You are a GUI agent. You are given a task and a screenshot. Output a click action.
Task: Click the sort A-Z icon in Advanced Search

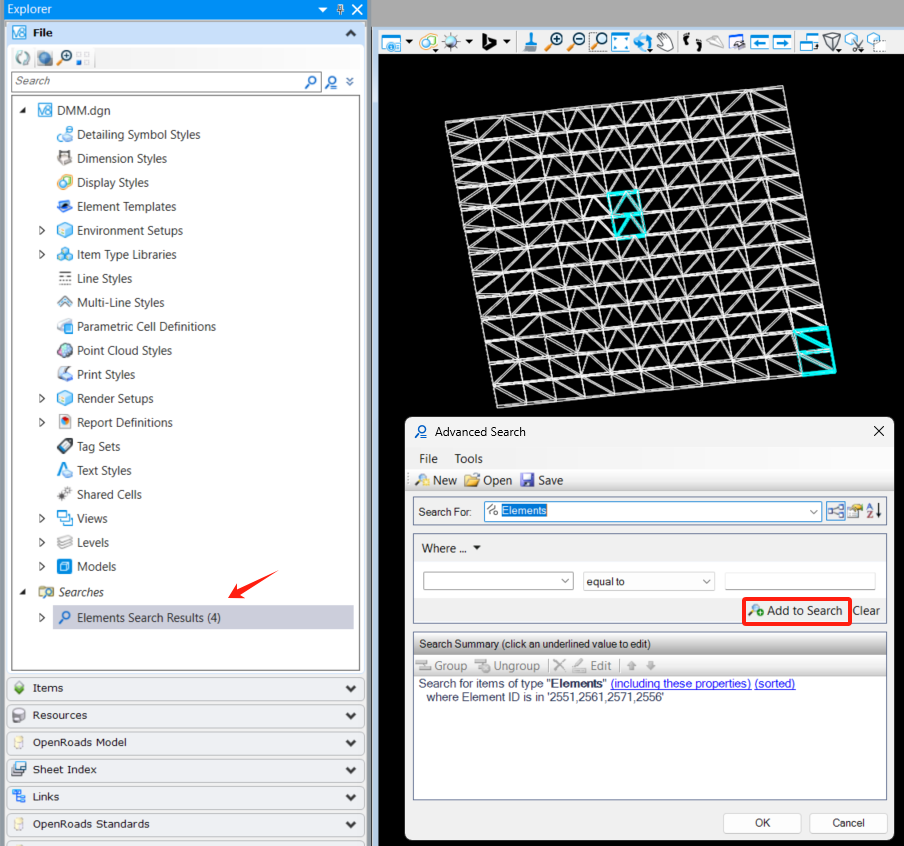click(874, 511)
